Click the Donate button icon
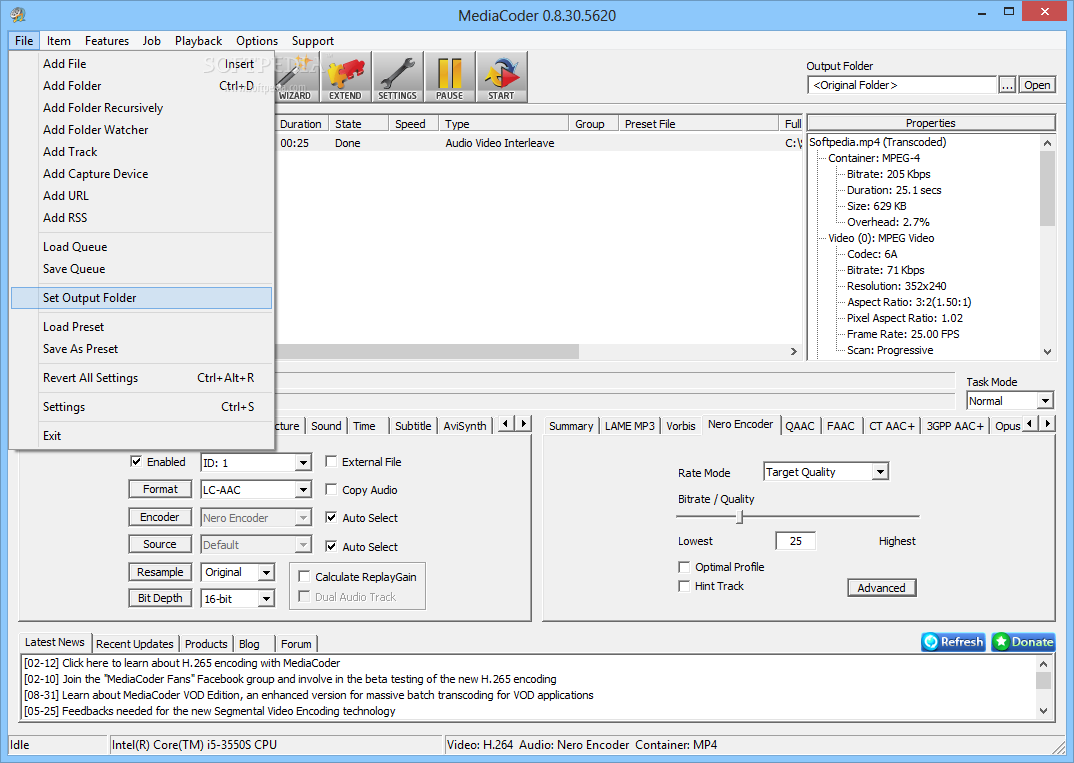This screenshot has width=1074, height=763. click(1023, 642)
